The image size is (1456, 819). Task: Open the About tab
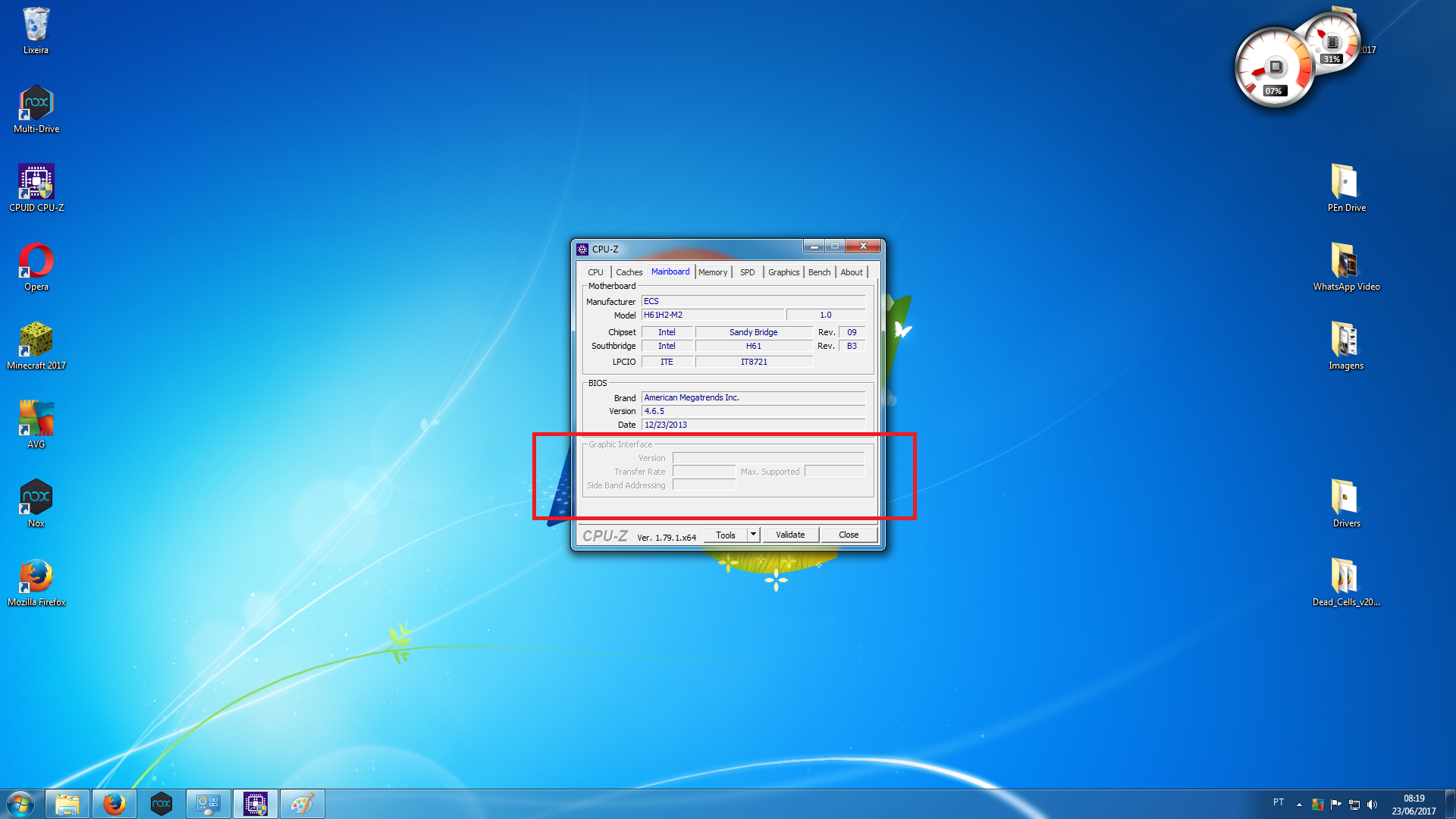click(x=852, y=272)
